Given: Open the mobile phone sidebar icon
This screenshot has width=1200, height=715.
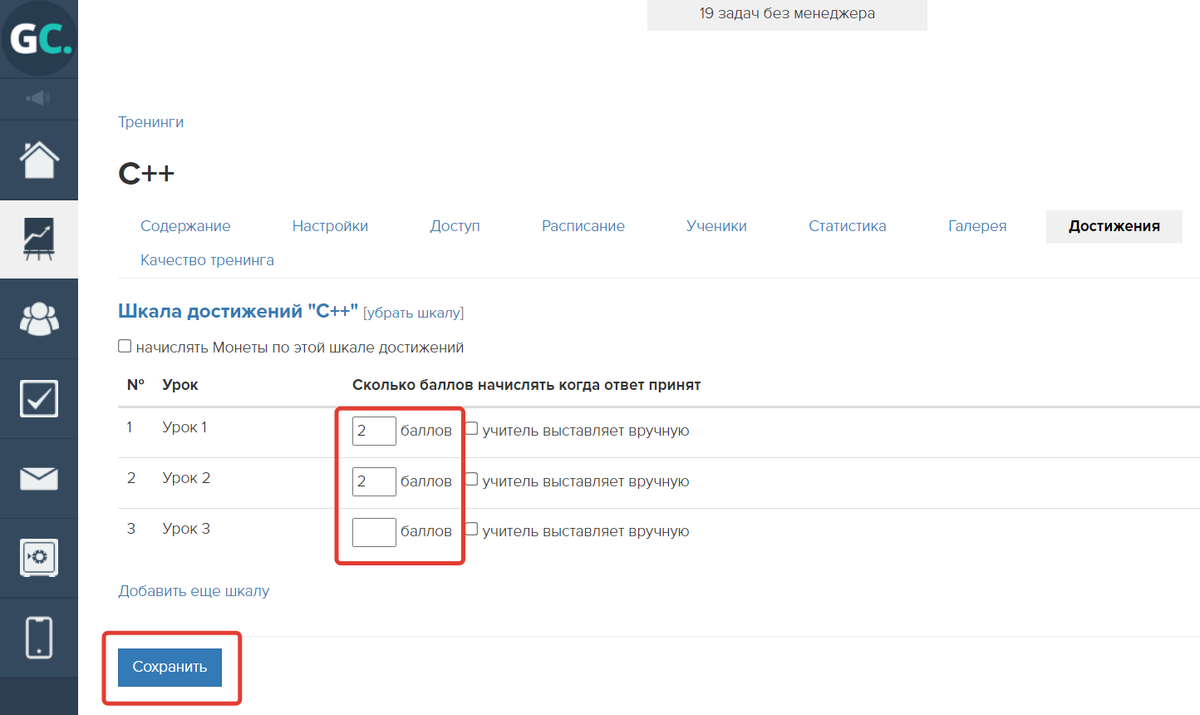Looking at the screenshot, I should pos(39,638).
